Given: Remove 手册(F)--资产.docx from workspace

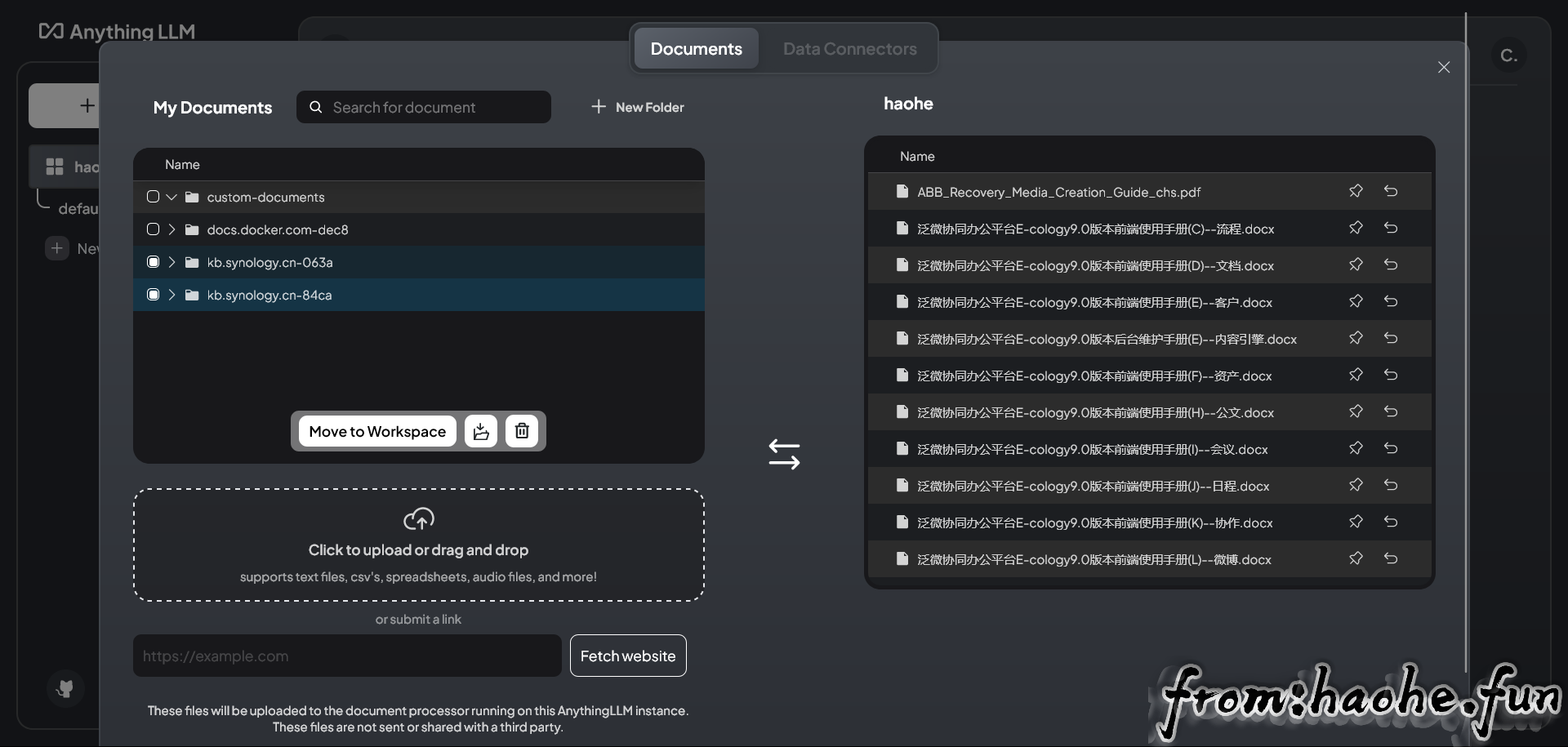Looking at the screenshot, I should [1391, 375].
